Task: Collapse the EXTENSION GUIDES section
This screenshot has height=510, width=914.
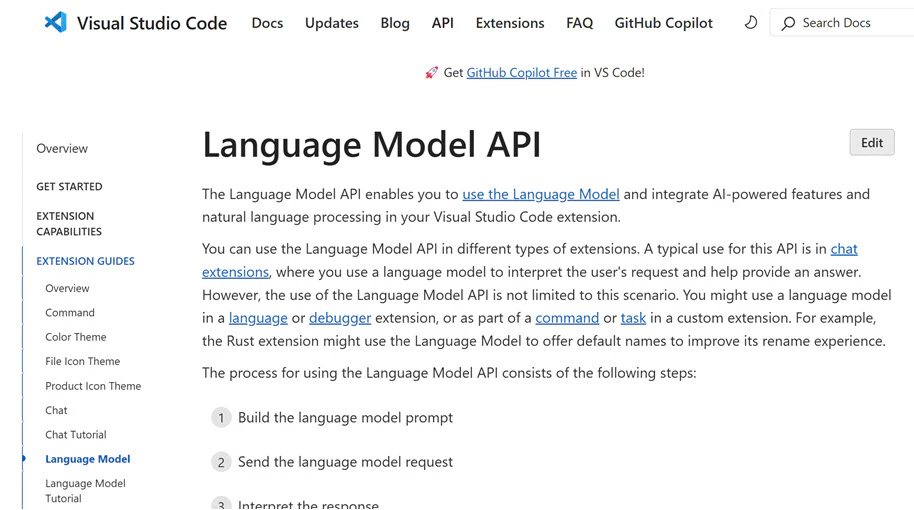Action: click(x=85, y=261)
